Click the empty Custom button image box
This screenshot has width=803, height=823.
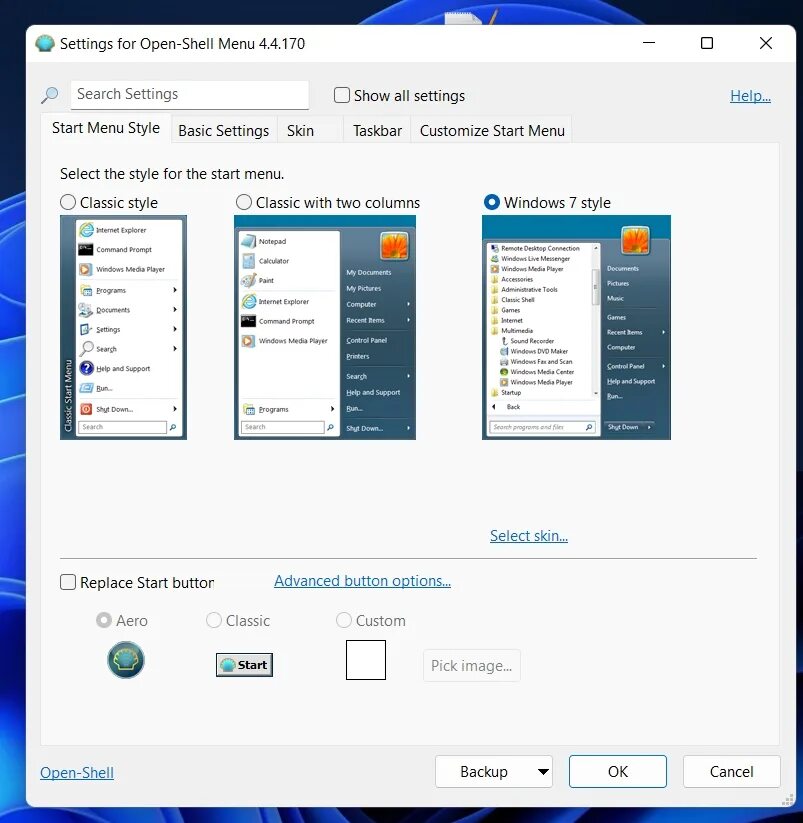366,660
